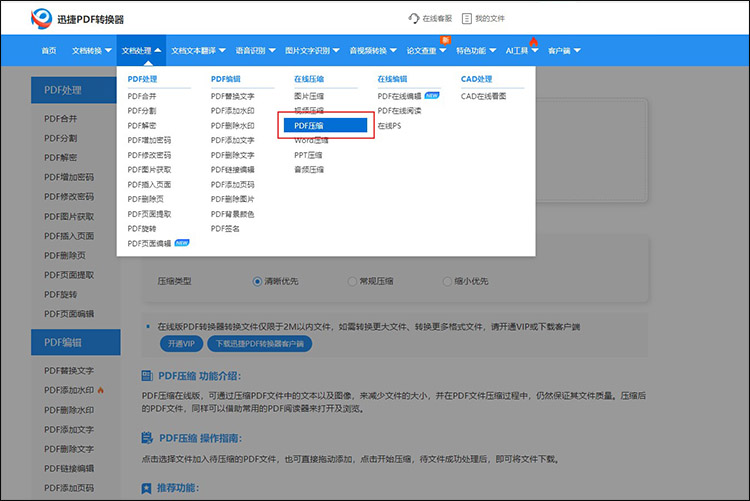Click the 开通VIP button
The height and width of the screenshot is (501, 750).
181,344
